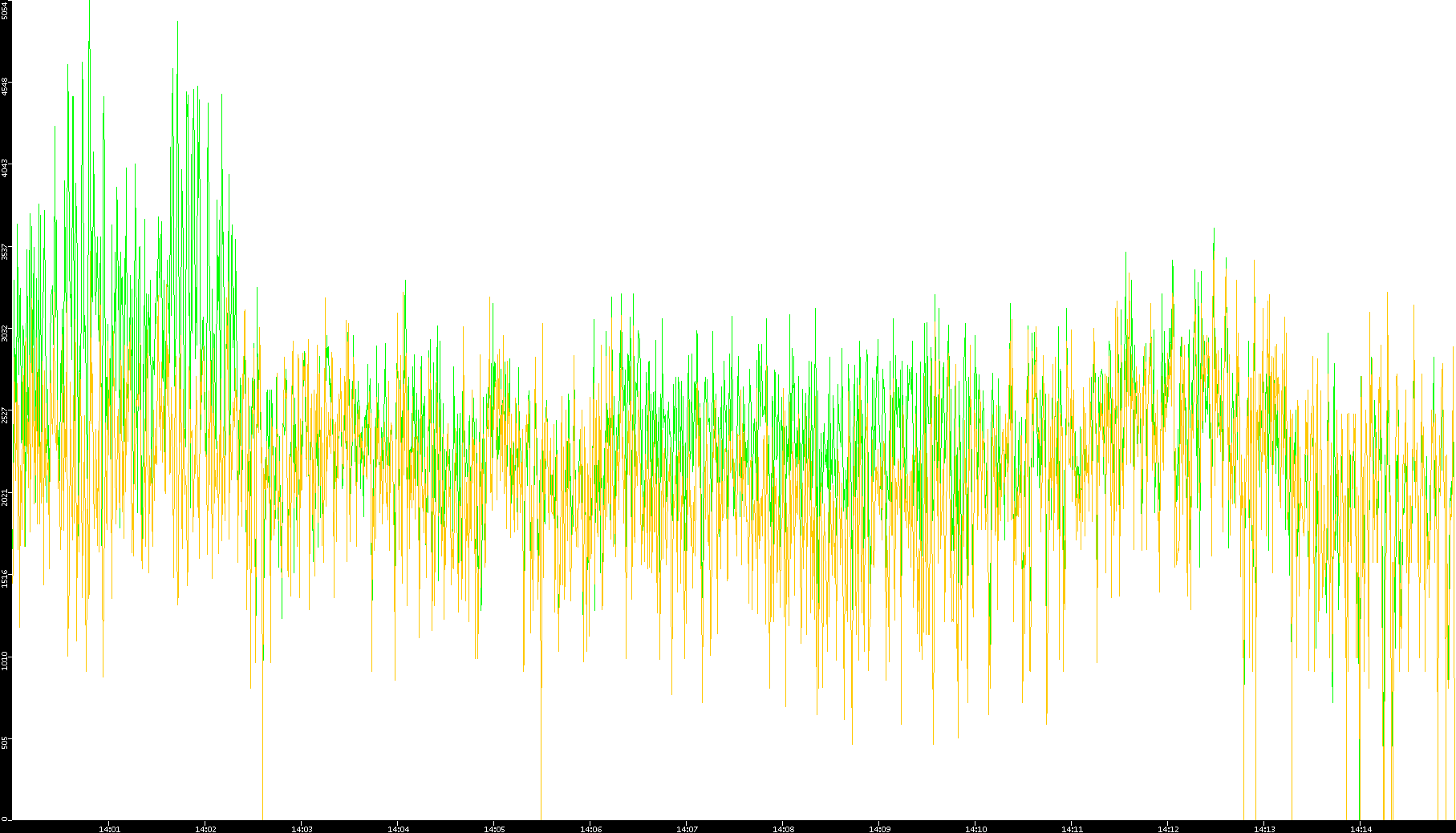Click the 2527 vertical axis label

click(x=5, y=414)
